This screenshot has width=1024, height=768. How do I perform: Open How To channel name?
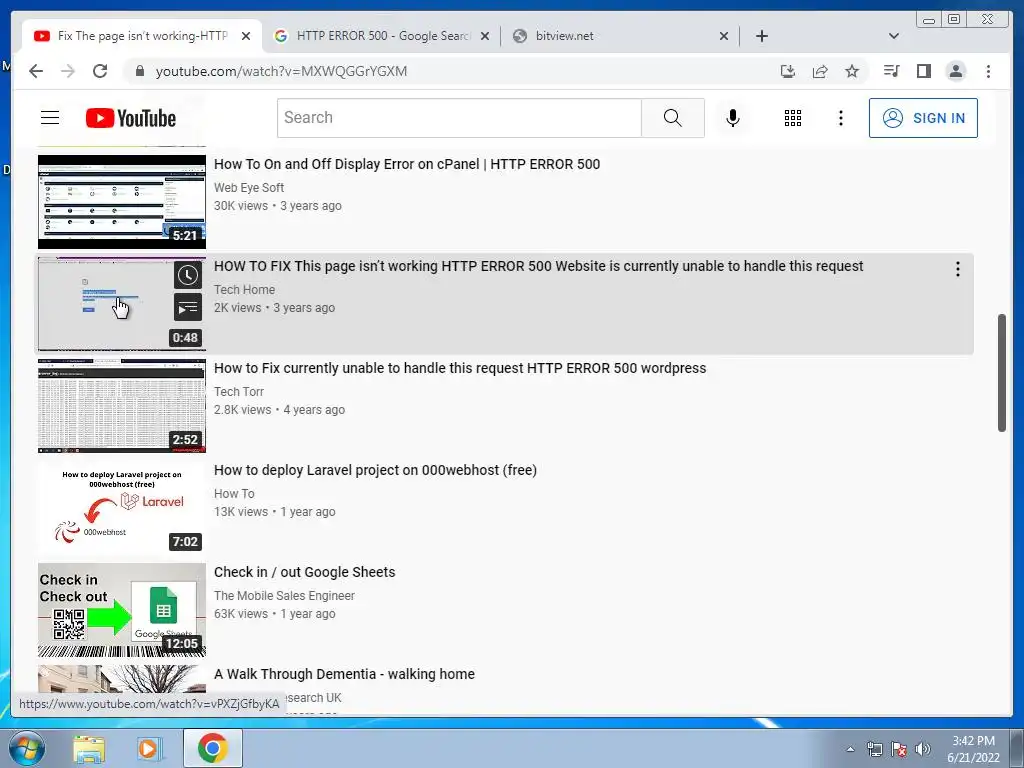pyautogui.click(x=234, y=493)
